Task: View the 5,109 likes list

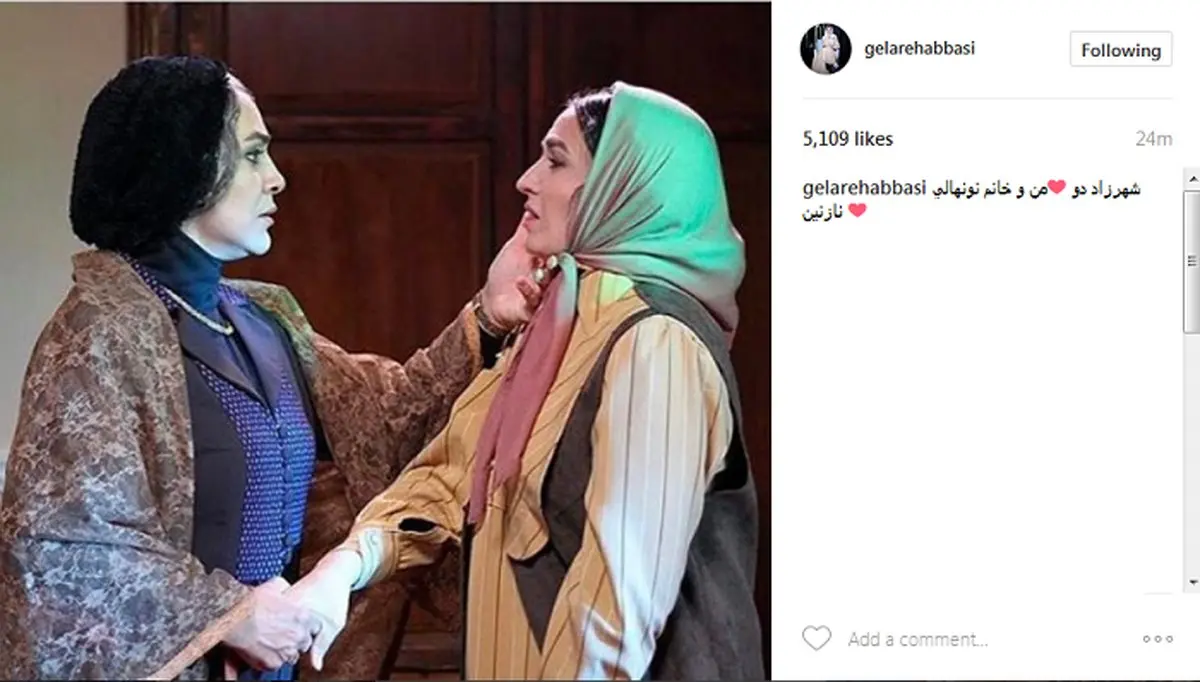Action: pyautogui.click(x=848, y=139)
